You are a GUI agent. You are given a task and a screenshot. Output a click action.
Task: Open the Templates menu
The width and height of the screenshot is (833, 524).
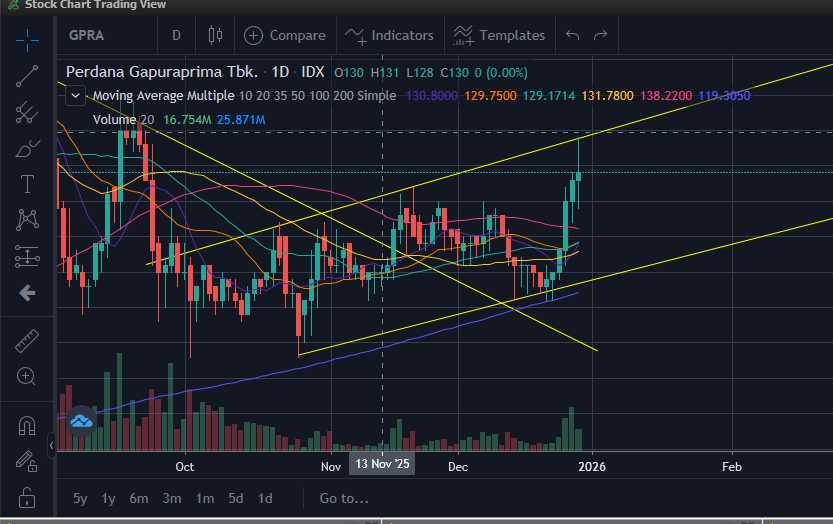coord(499,36)
